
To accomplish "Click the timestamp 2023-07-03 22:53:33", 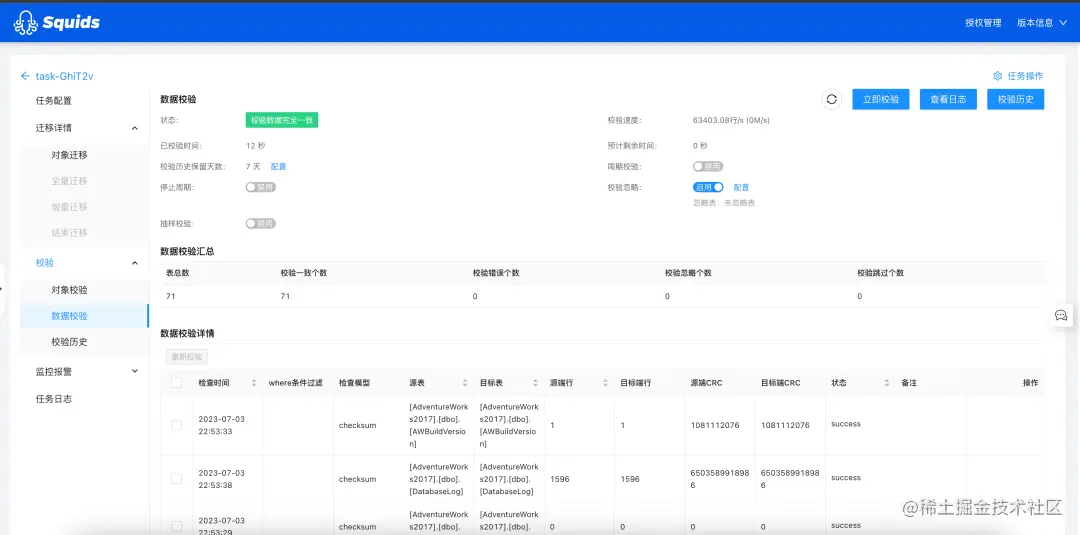I will 221,426.
